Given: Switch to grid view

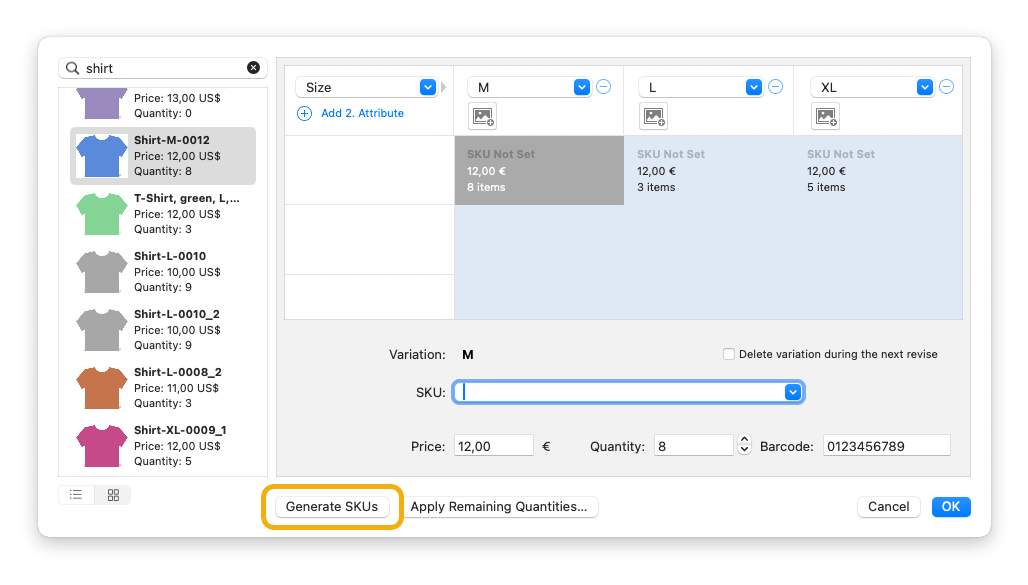Looking at the screenshot, I should pos(112,494).
